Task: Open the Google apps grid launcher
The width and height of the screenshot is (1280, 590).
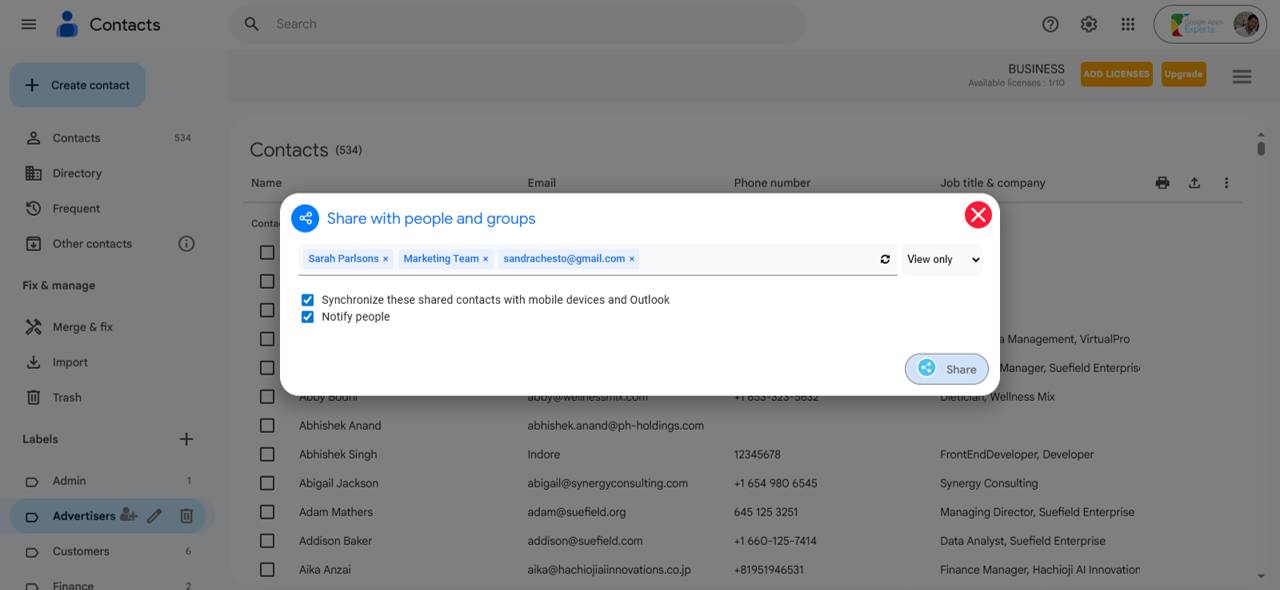Action: point(1128,24)
